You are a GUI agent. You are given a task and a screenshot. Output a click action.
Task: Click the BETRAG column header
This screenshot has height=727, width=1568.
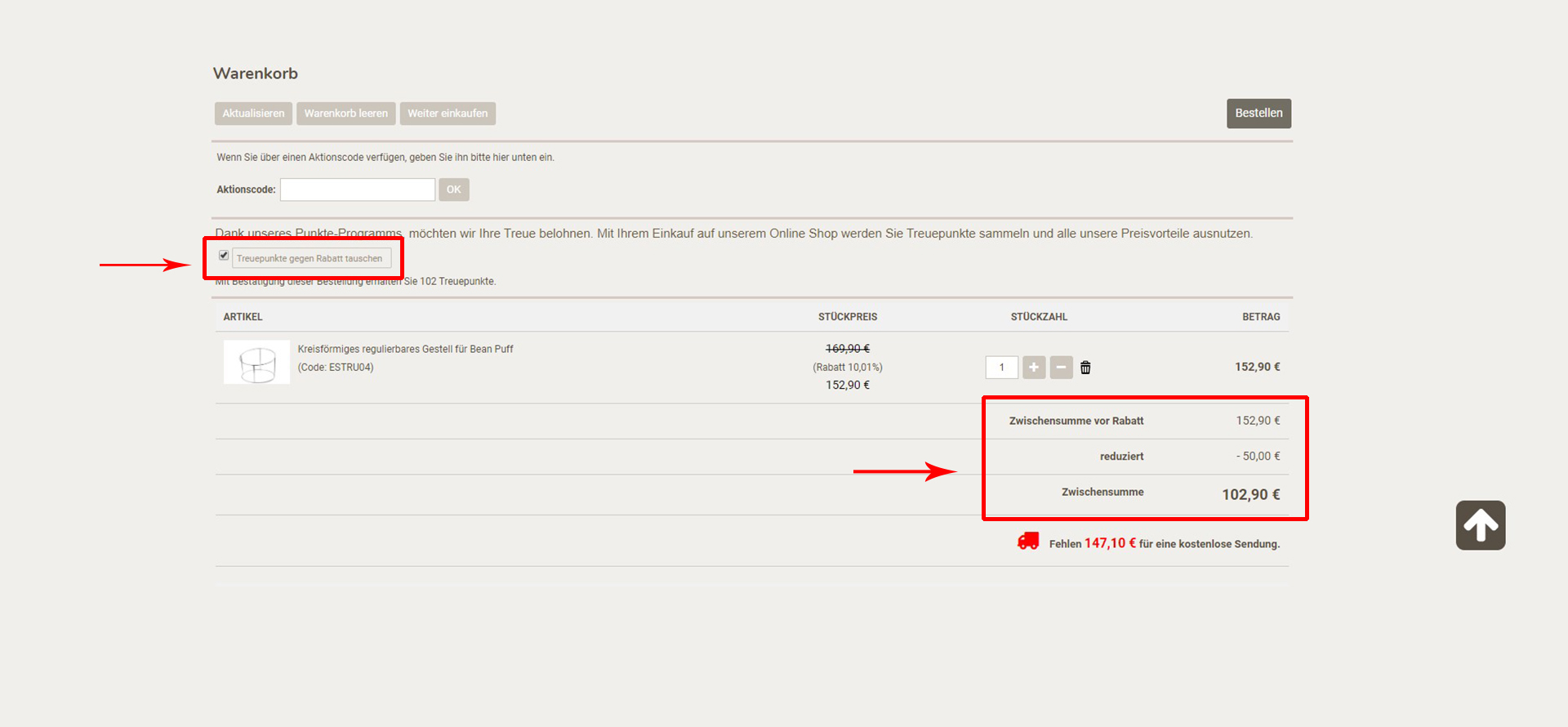pyautogui.click(x=1261, y=317)
